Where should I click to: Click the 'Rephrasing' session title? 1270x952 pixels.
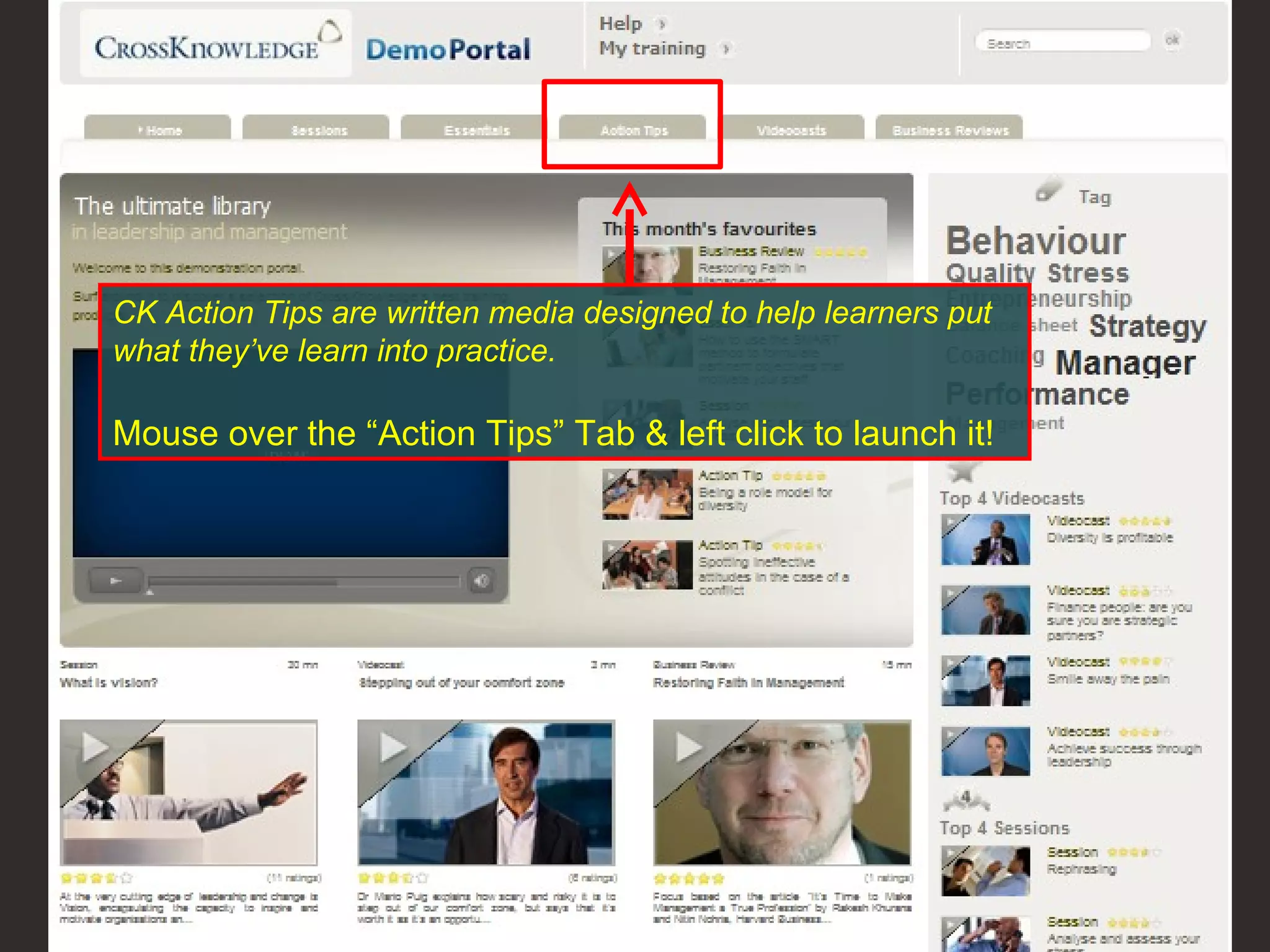pyautogui.click(x=1081, y=869)
